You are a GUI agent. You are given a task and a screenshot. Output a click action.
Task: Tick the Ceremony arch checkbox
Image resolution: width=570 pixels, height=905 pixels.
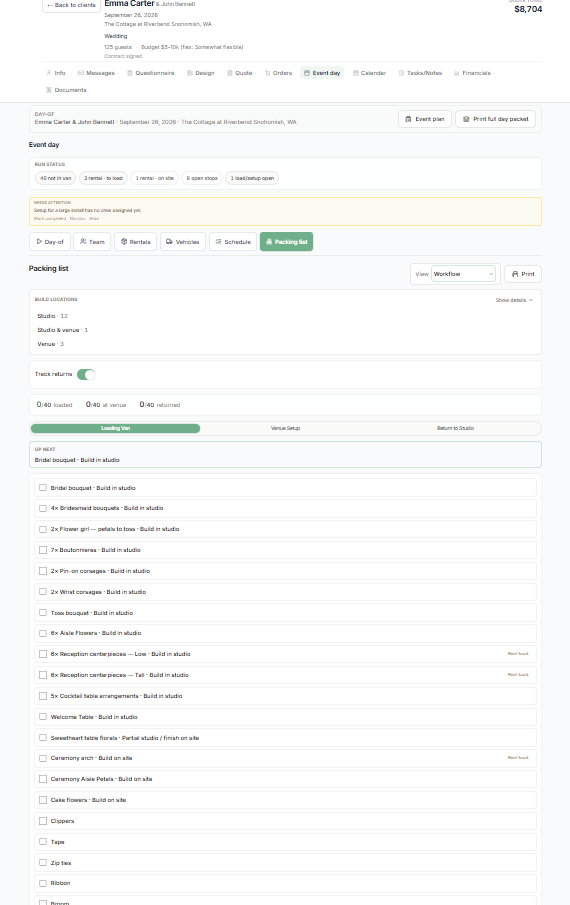point(43,758)
